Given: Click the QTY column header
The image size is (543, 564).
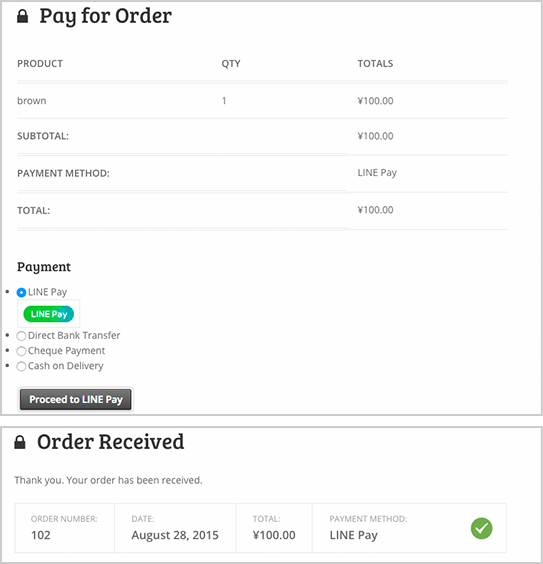Looking at the screenshot, I should [x=231, y=64].
